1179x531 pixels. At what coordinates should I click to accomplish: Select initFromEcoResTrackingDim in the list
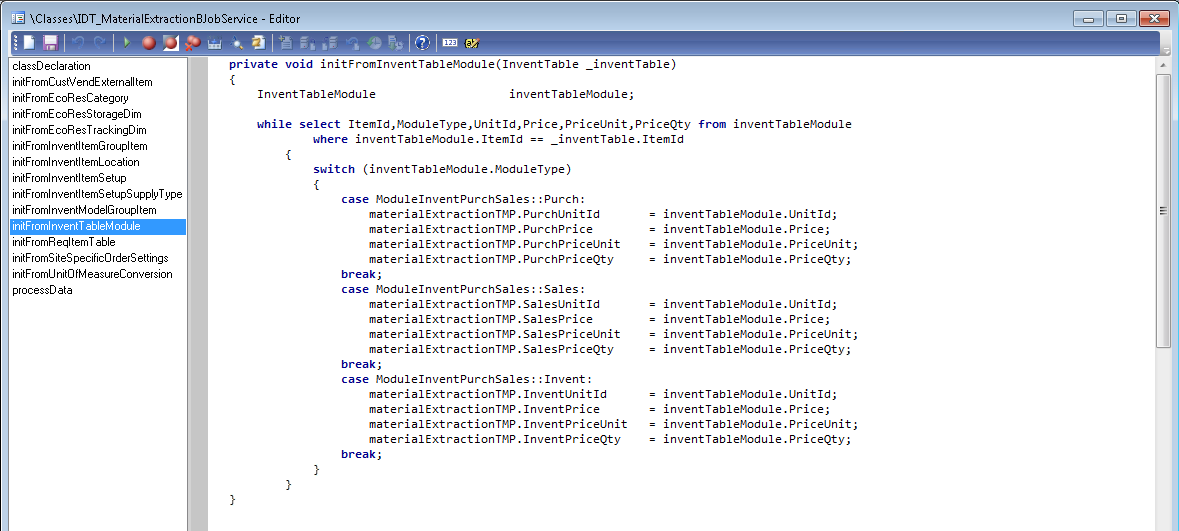click(79, 130)
